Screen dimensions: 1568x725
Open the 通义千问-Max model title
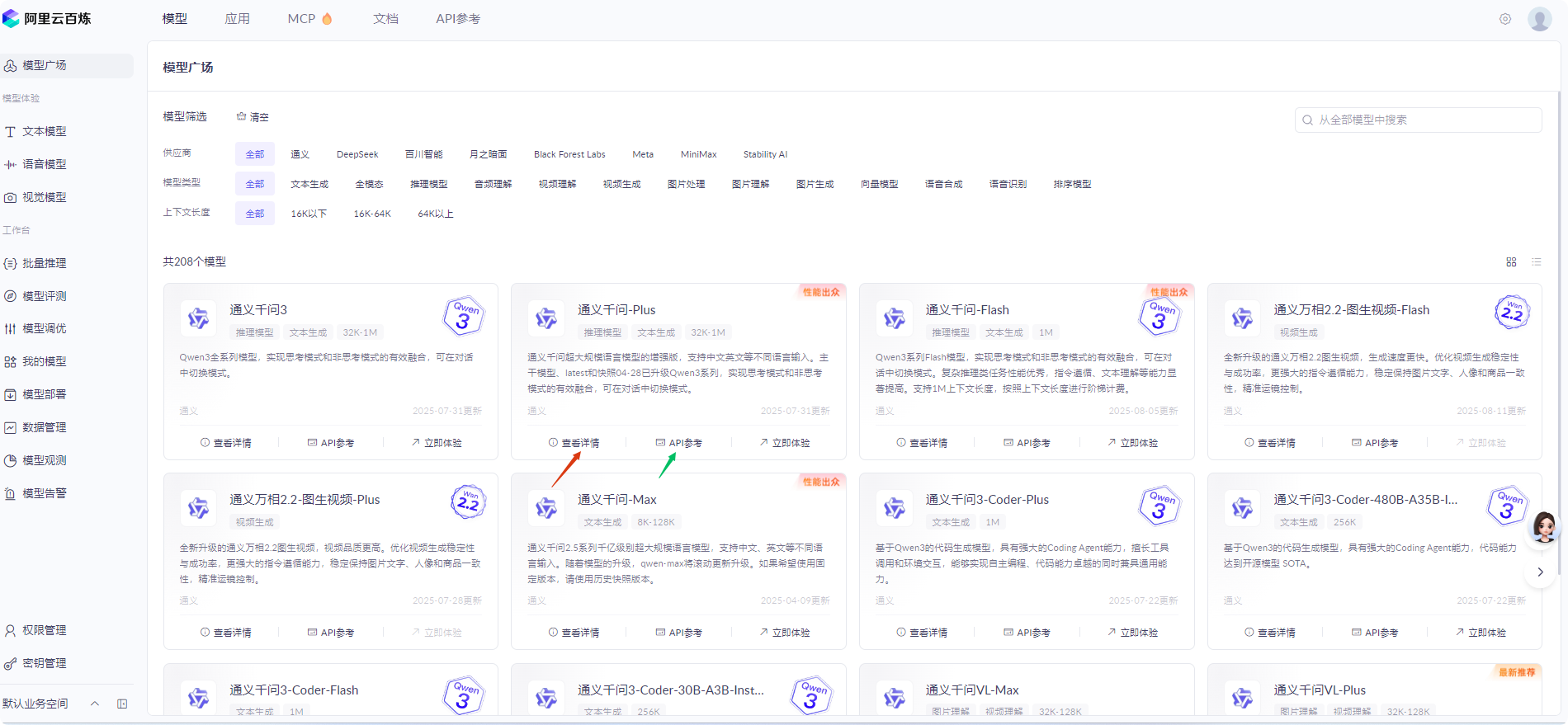617,500
